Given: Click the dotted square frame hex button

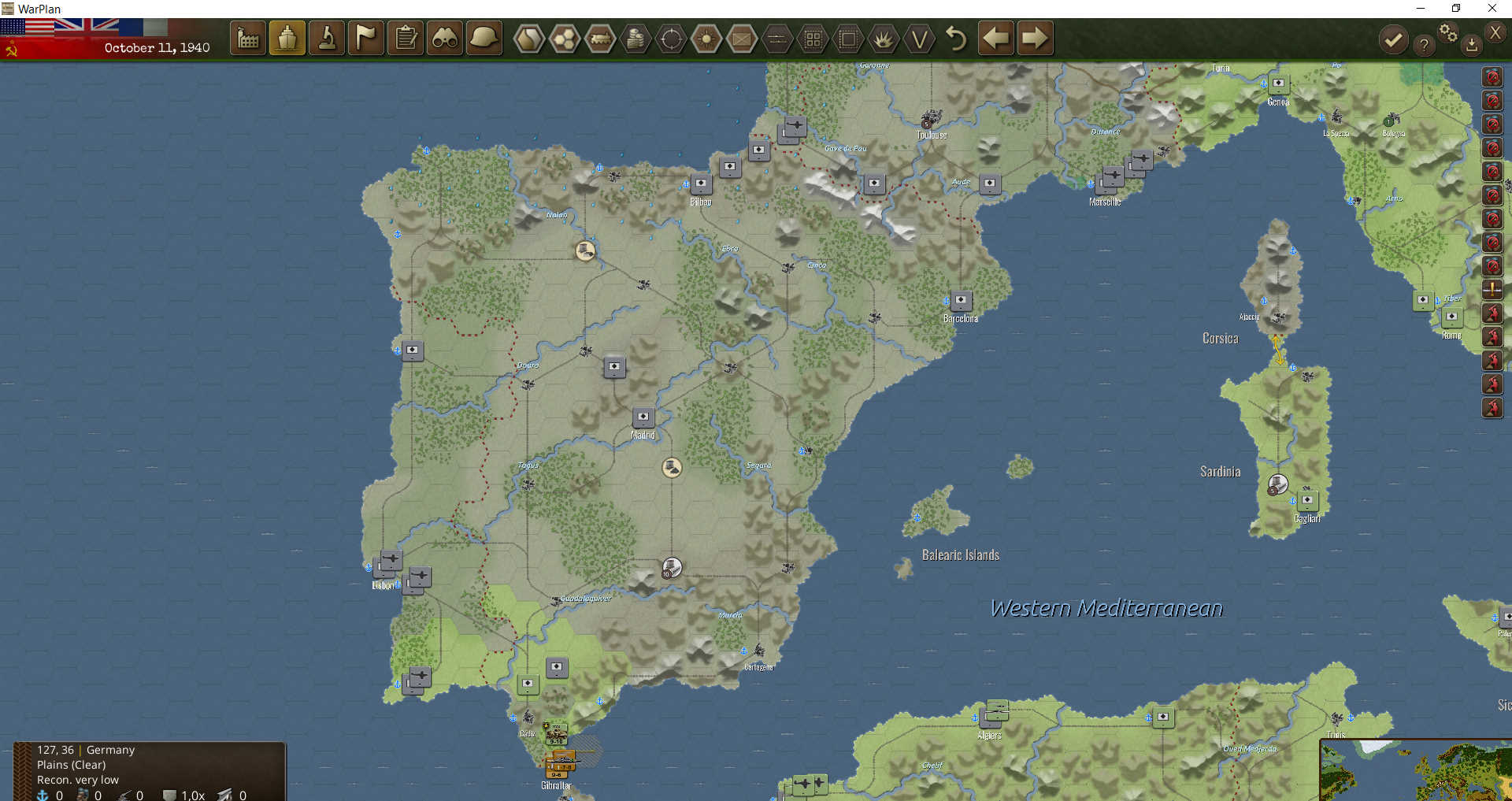Looking at the screenshot, I should [848, 39].
